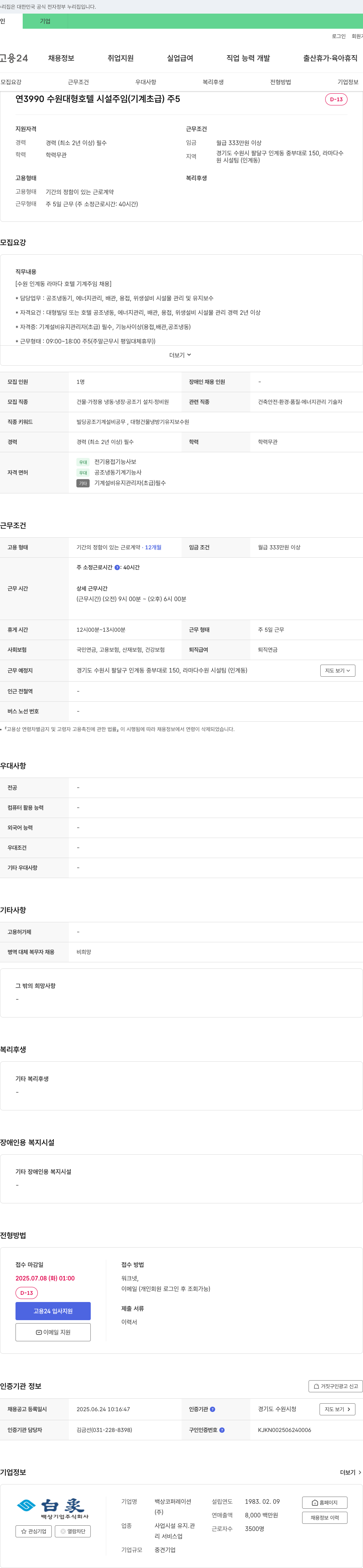
Task: Click the 연매출액 value 8,000 백만원
Action: [x=261, y=1515]
